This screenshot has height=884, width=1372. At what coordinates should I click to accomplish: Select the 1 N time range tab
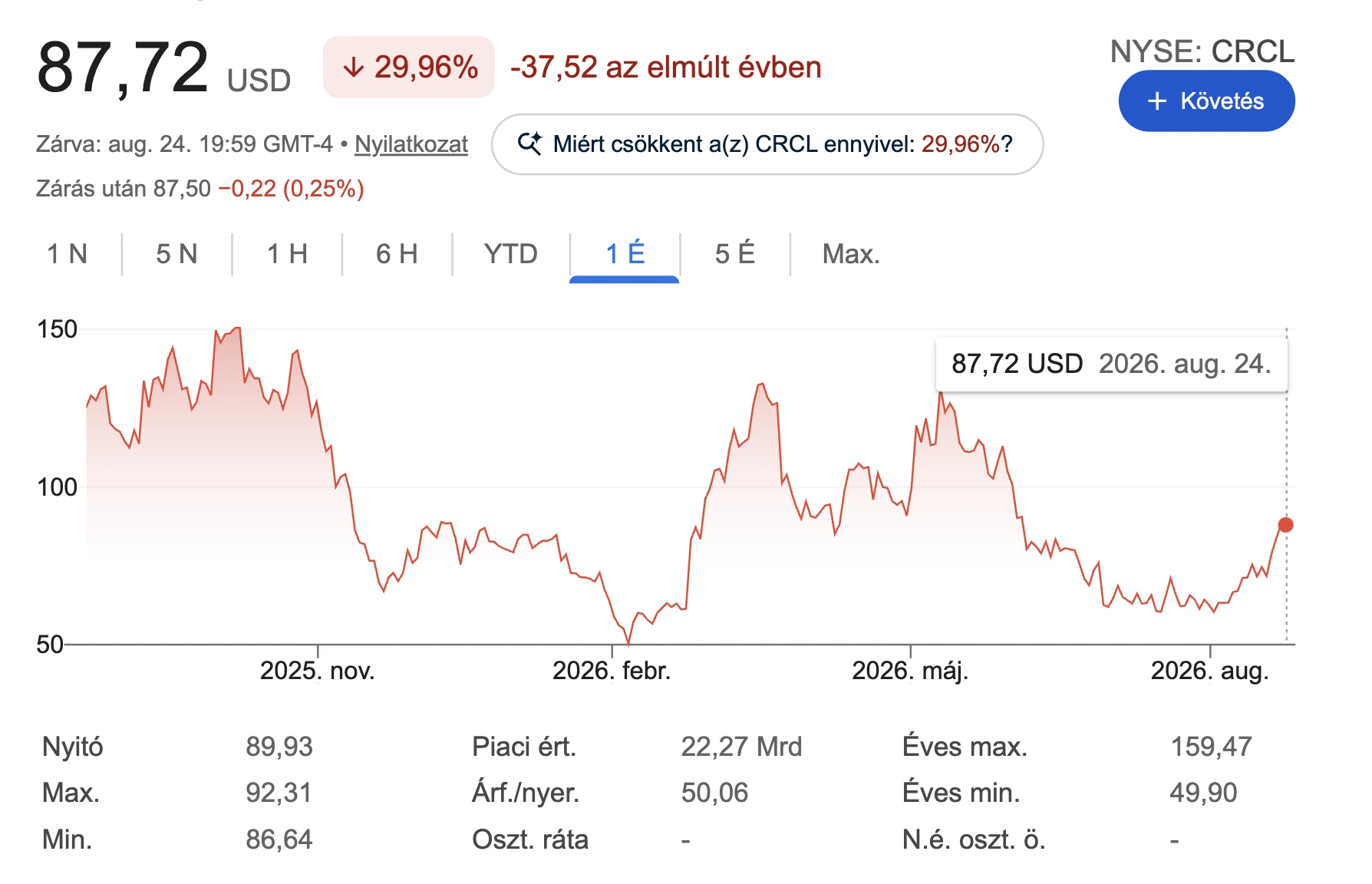pyautogui.click(x=67, y=254)
